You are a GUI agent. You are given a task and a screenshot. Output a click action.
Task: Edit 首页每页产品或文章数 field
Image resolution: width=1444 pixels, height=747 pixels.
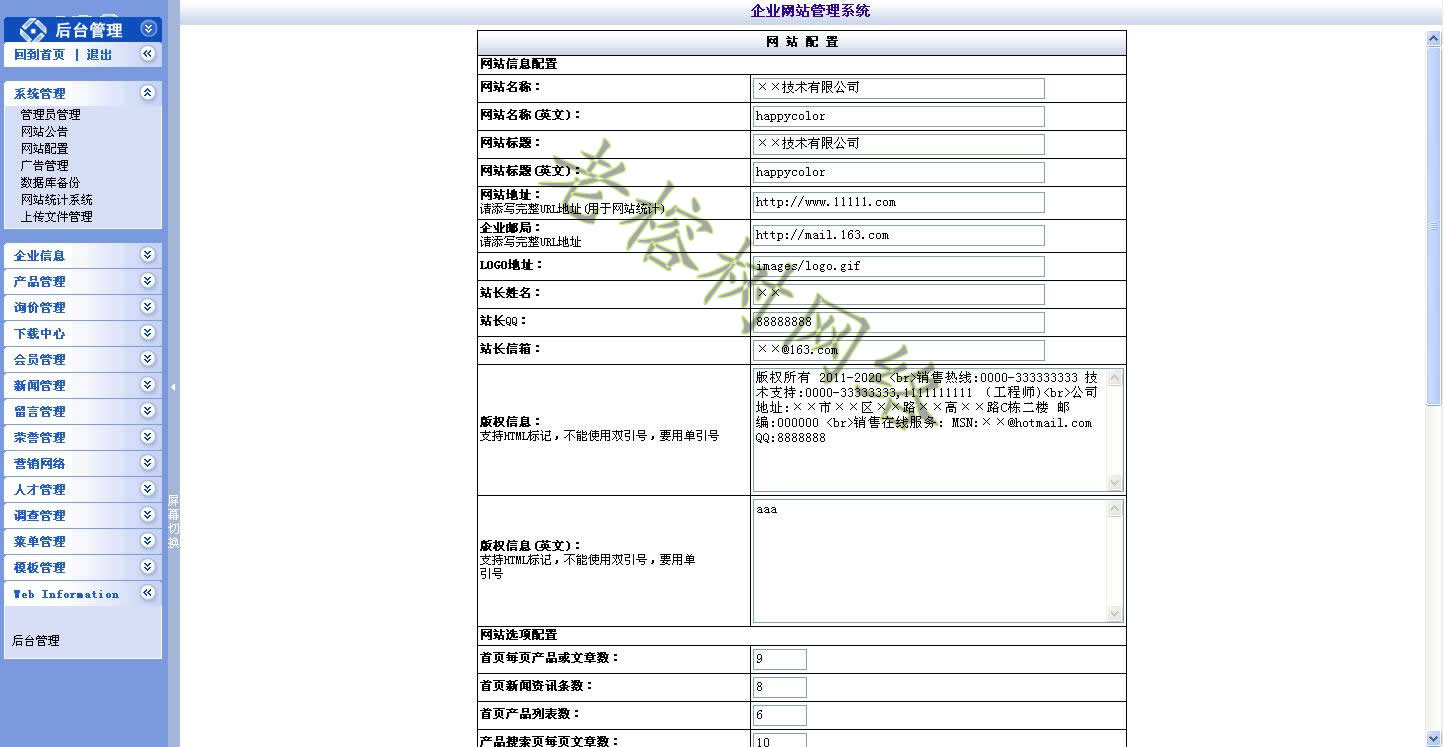(779, 659)
